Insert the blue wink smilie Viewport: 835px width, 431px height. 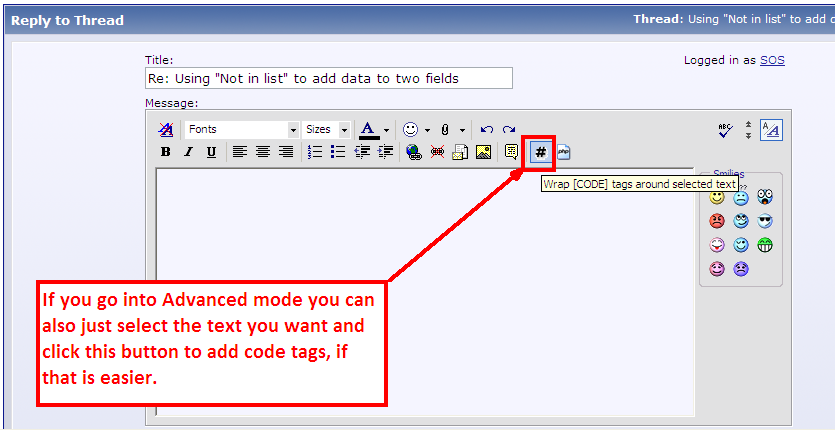[741, 245]
